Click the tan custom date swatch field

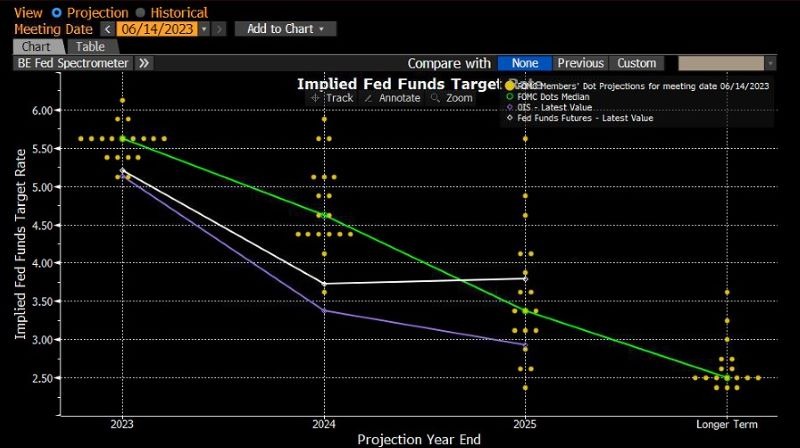[721, 63]
